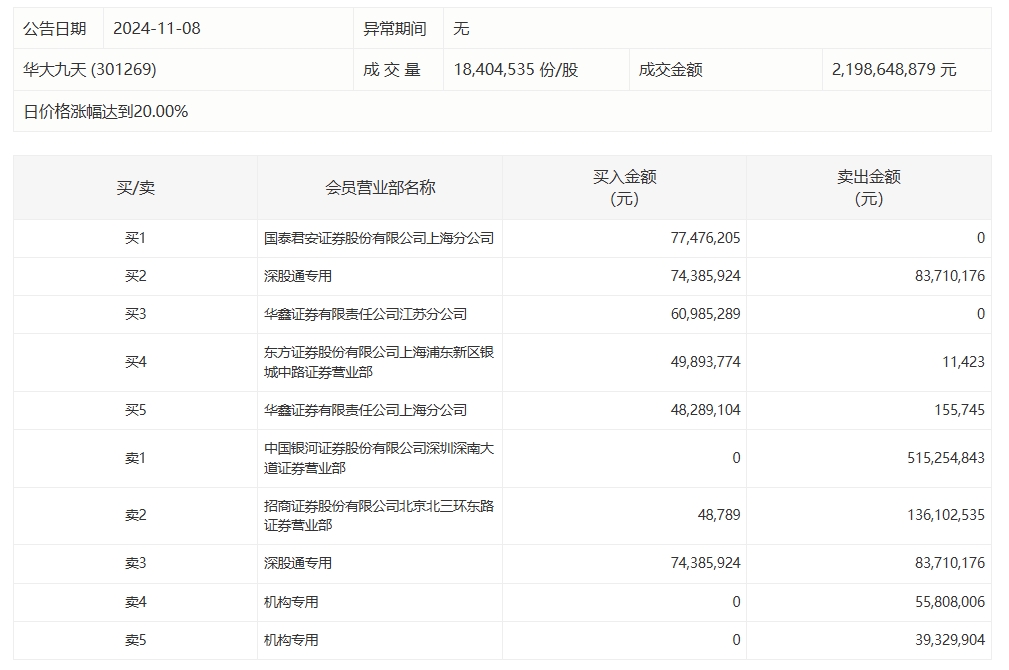Select buy amount 49,893,774

[x=705, y=362]
